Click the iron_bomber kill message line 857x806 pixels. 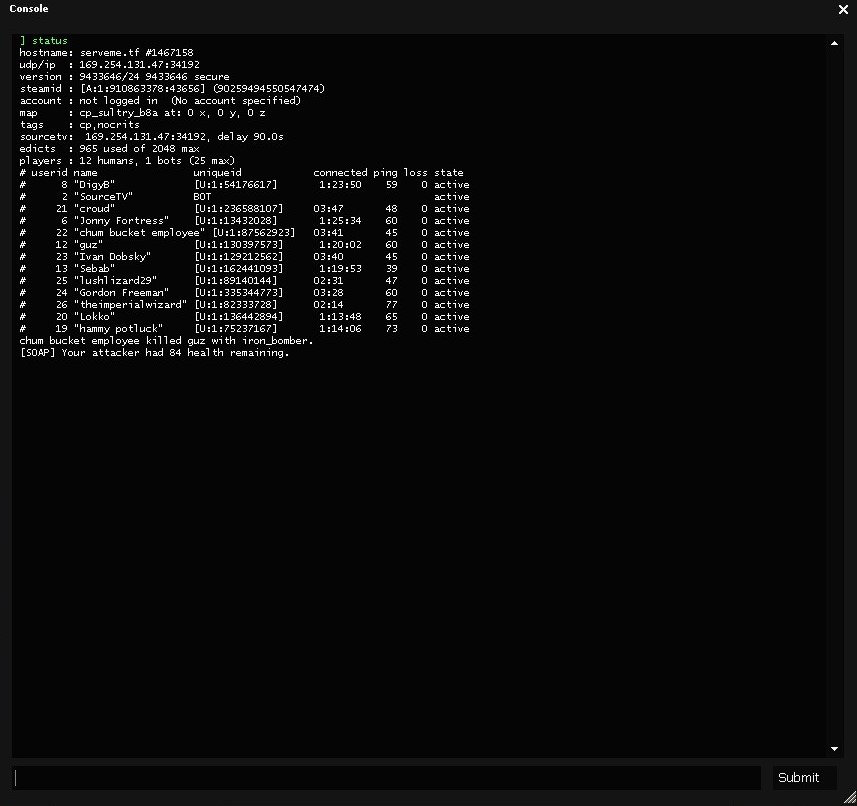tap(166, 341)
